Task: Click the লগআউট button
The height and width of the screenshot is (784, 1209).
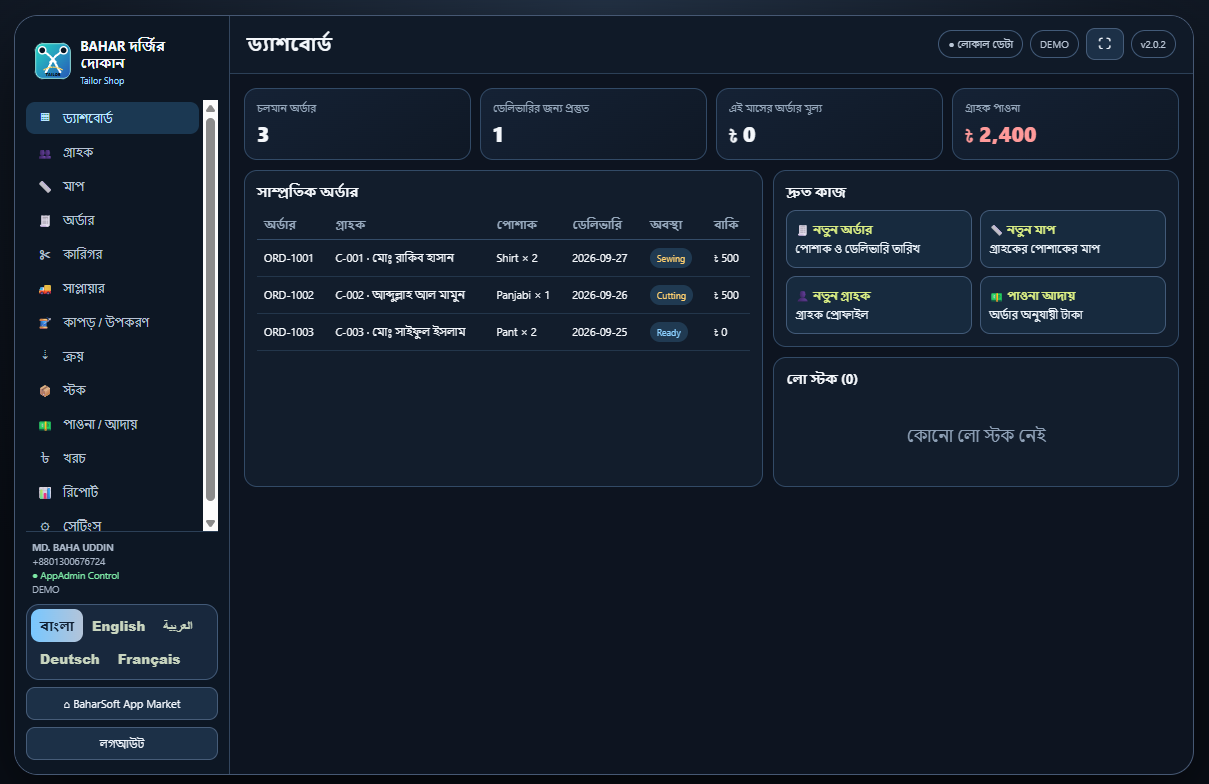Action: click(122, 744)
